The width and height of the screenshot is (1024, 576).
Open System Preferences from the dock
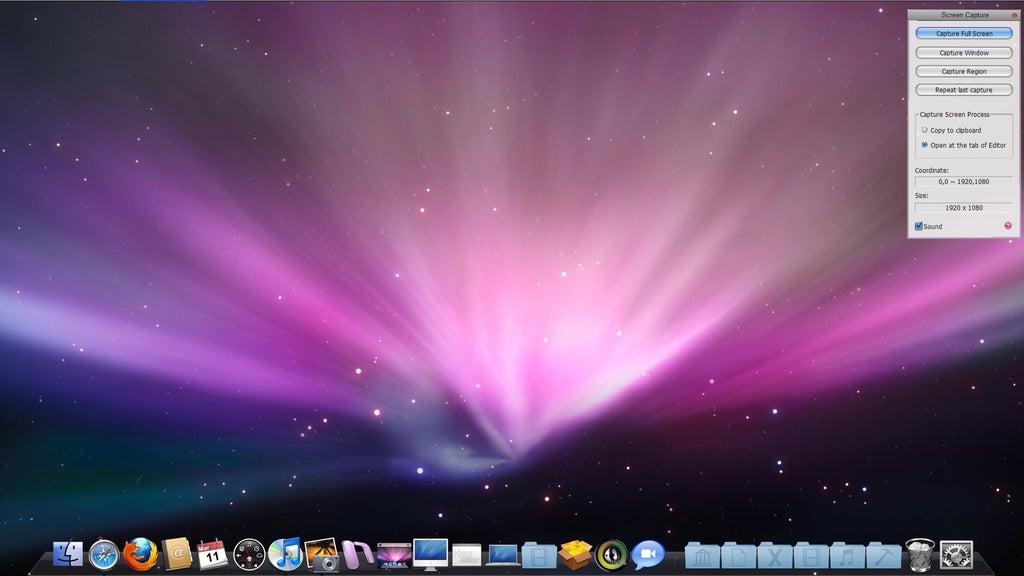click(956, 555)
